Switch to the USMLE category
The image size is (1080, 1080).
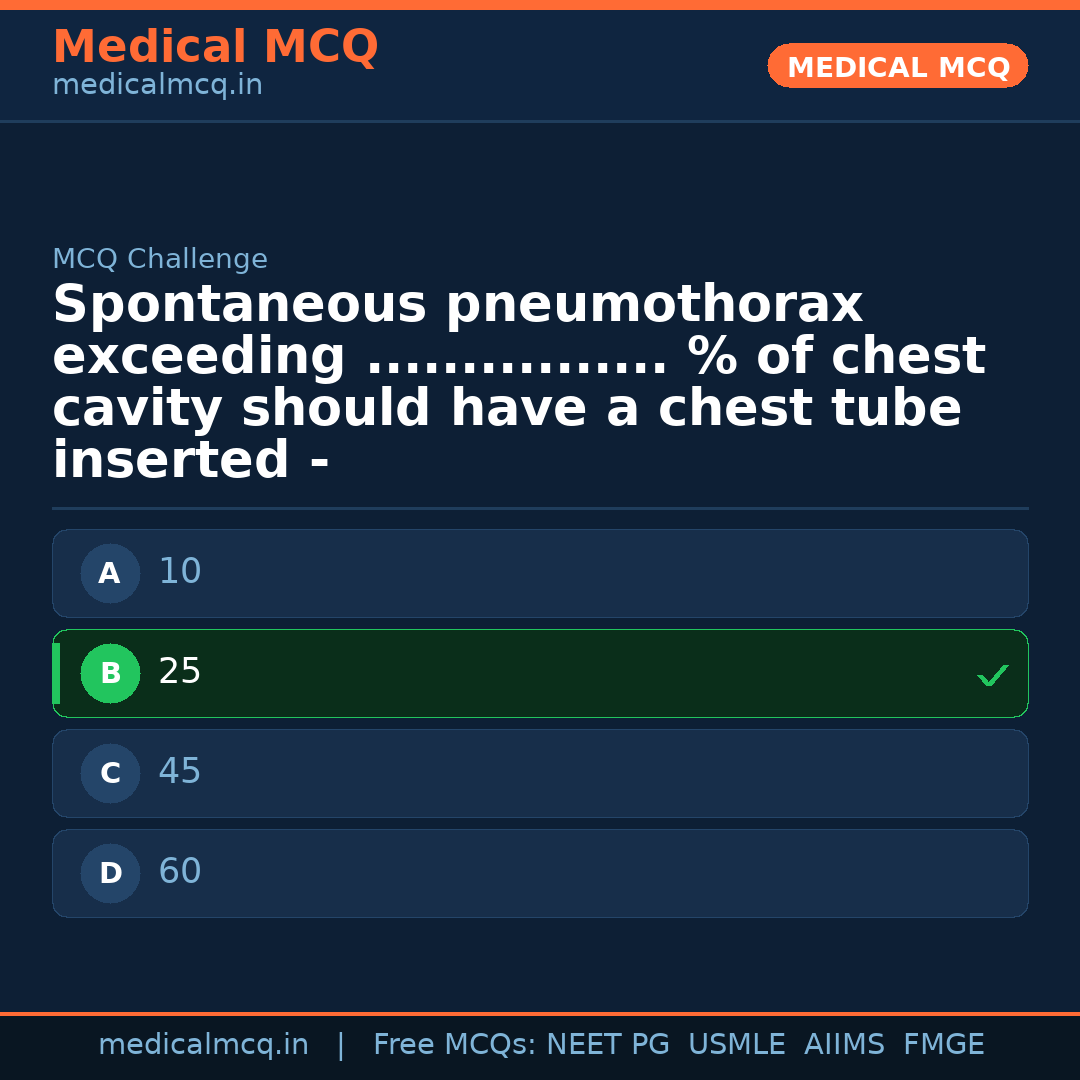[737, 1043]
